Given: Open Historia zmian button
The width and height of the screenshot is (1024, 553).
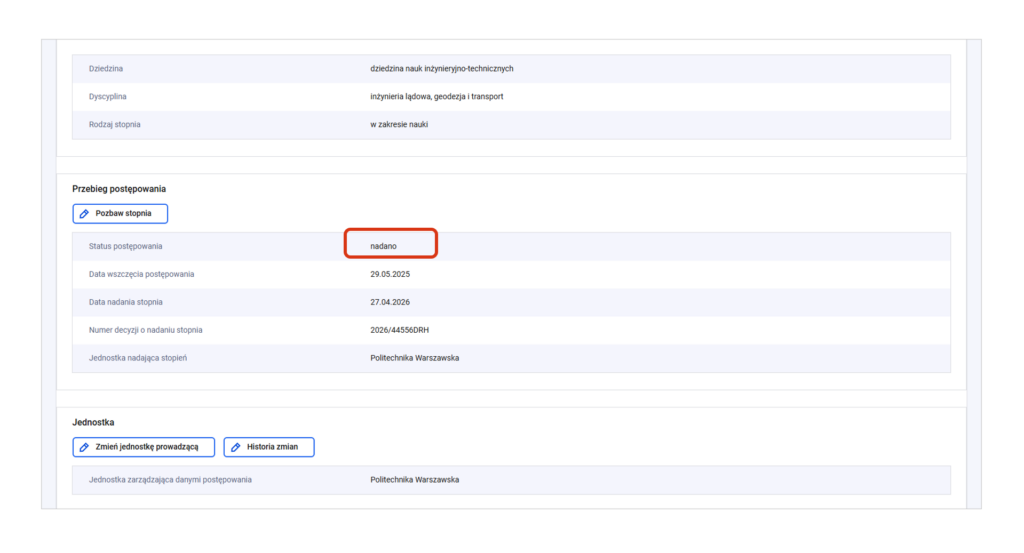Looking at the screenshot, I should pos(269,447).
